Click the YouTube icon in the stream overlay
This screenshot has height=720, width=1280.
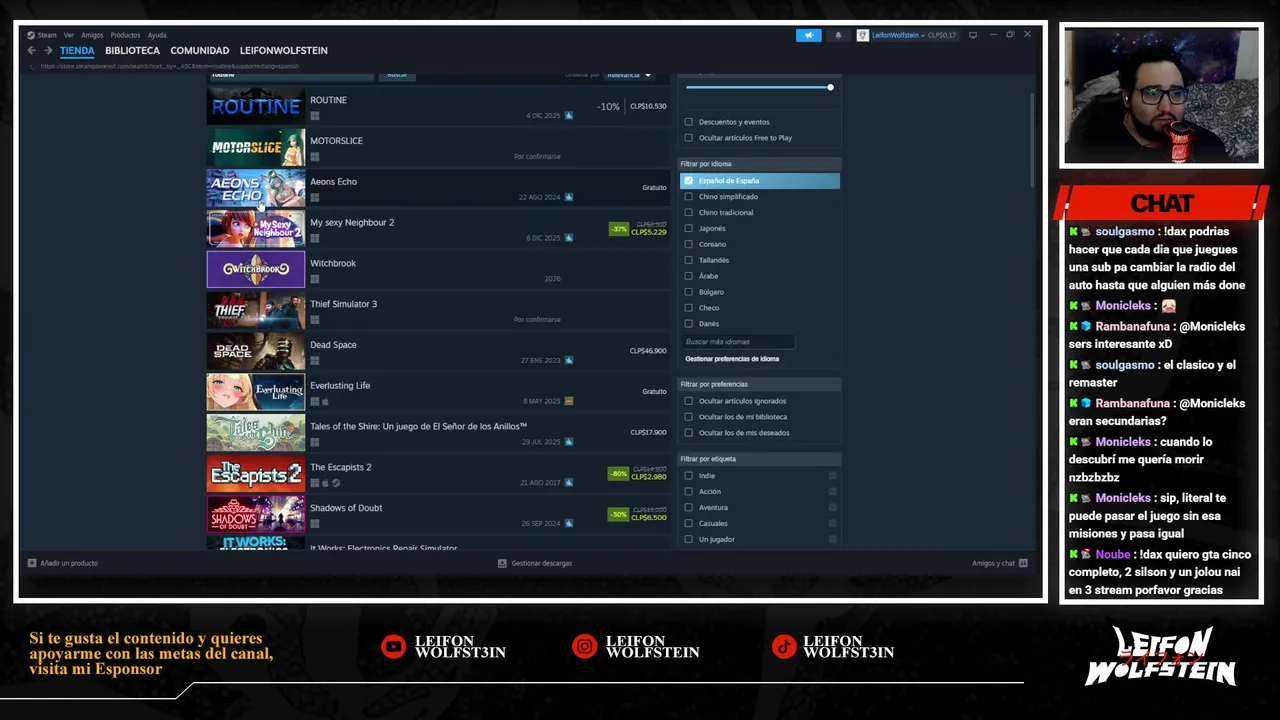tap(393, 647)
